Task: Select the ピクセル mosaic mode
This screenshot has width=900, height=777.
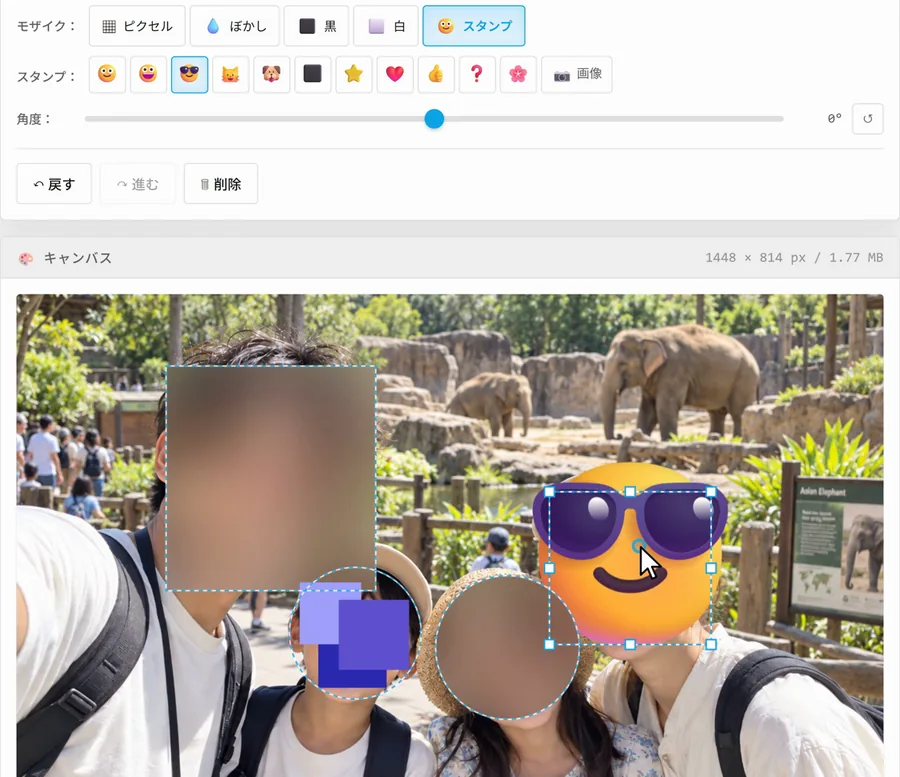Action: (137, 26)
